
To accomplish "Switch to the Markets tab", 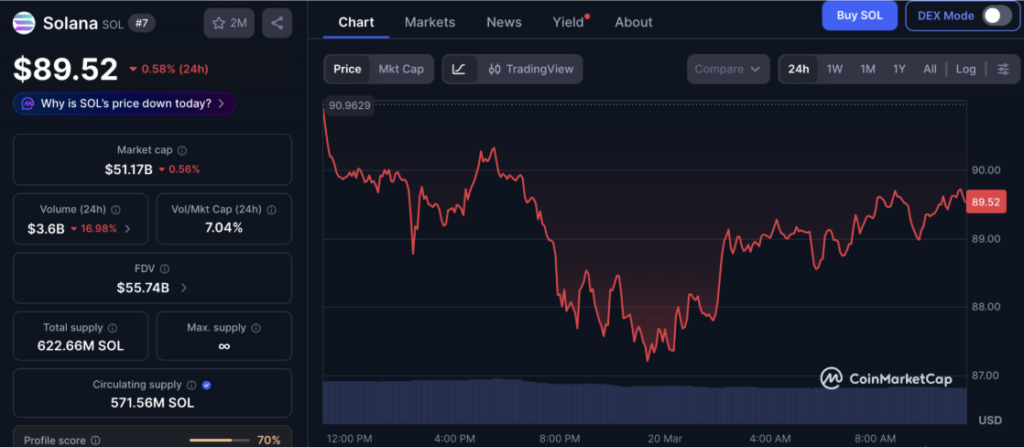I will tap(429, 22).
